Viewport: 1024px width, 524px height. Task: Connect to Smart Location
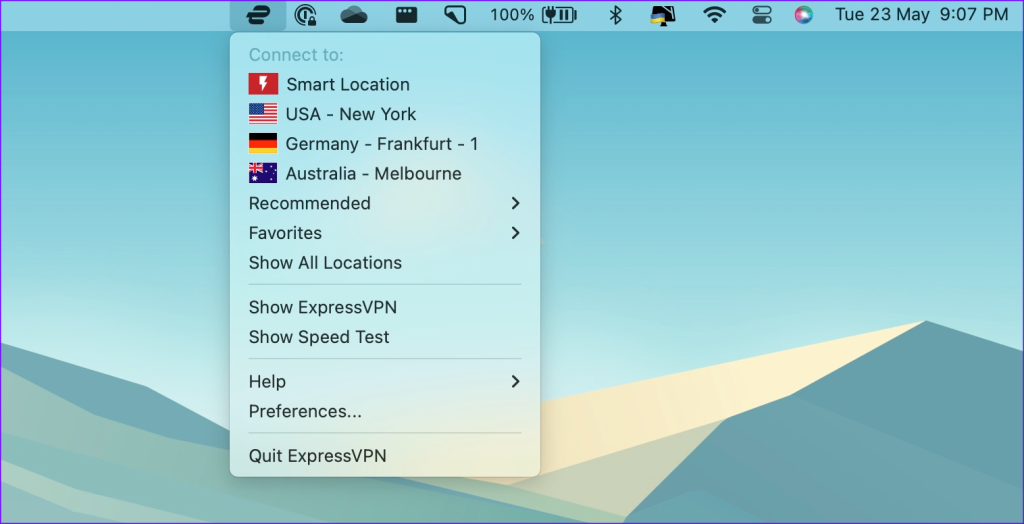(385, 84)
